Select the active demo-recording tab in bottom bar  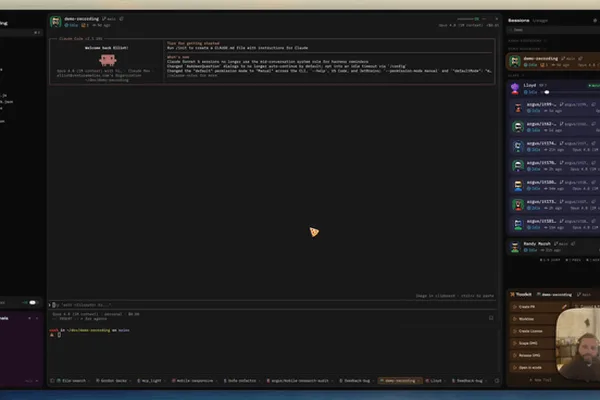click(398, 381)
